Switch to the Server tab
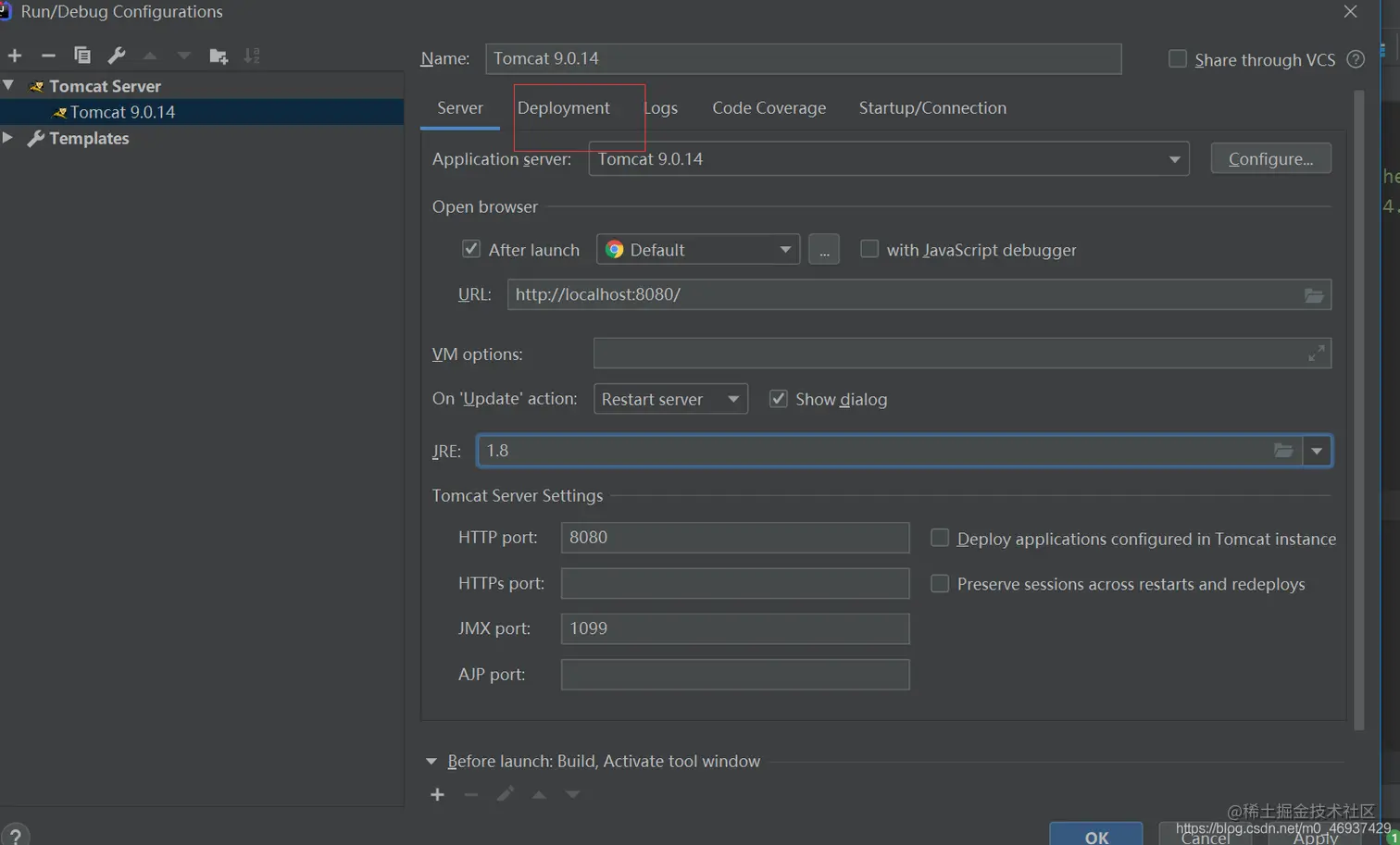This screenshot has height=845, width=1400. (460, 107)
